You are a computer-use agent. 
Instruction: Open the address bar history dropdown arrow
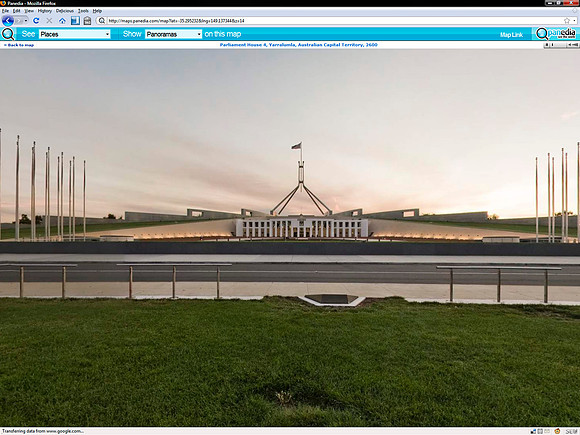point(574,21)
